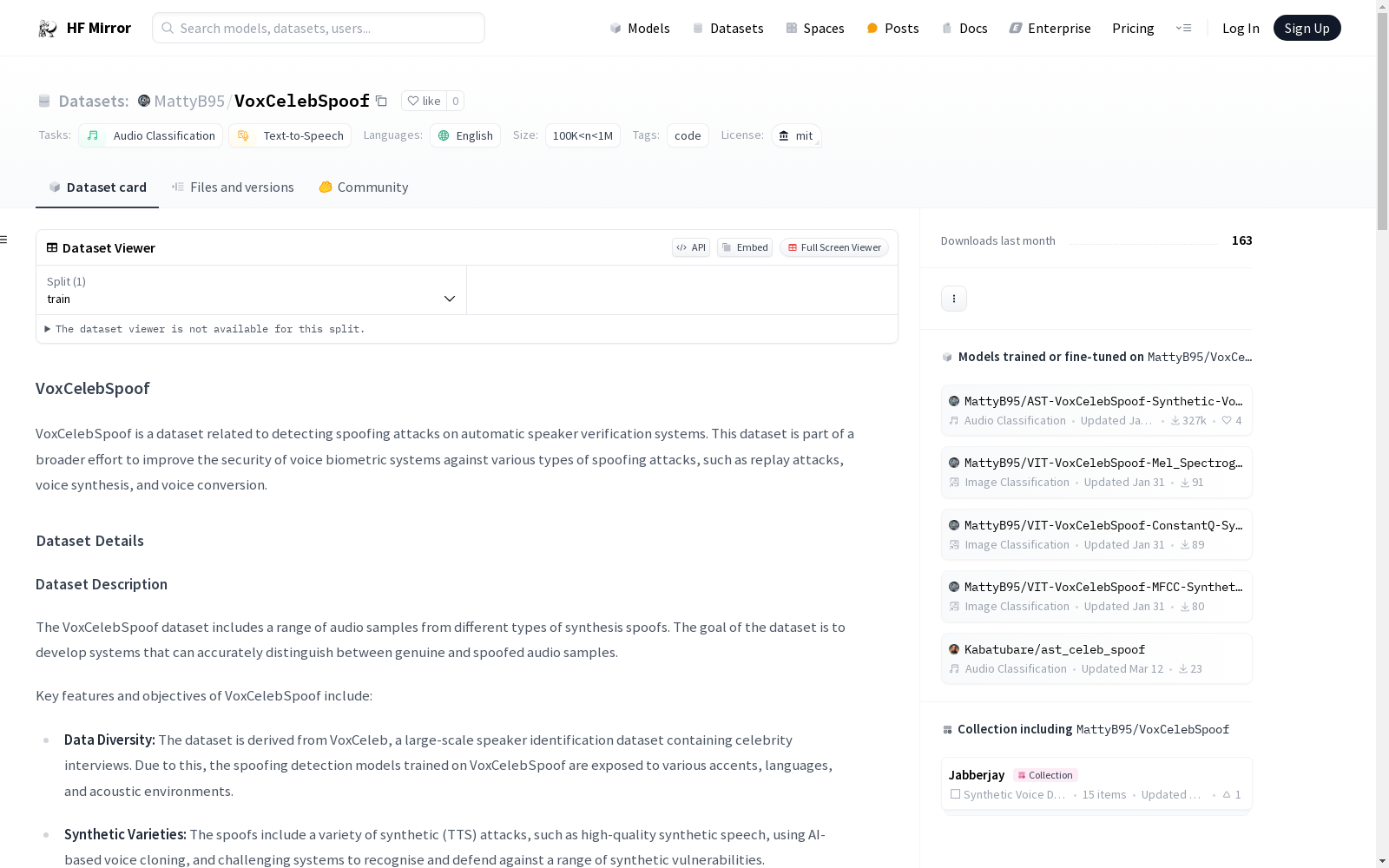Open Docs in top navigation
Screen dimensions: 1389x868
click(964, 29)
